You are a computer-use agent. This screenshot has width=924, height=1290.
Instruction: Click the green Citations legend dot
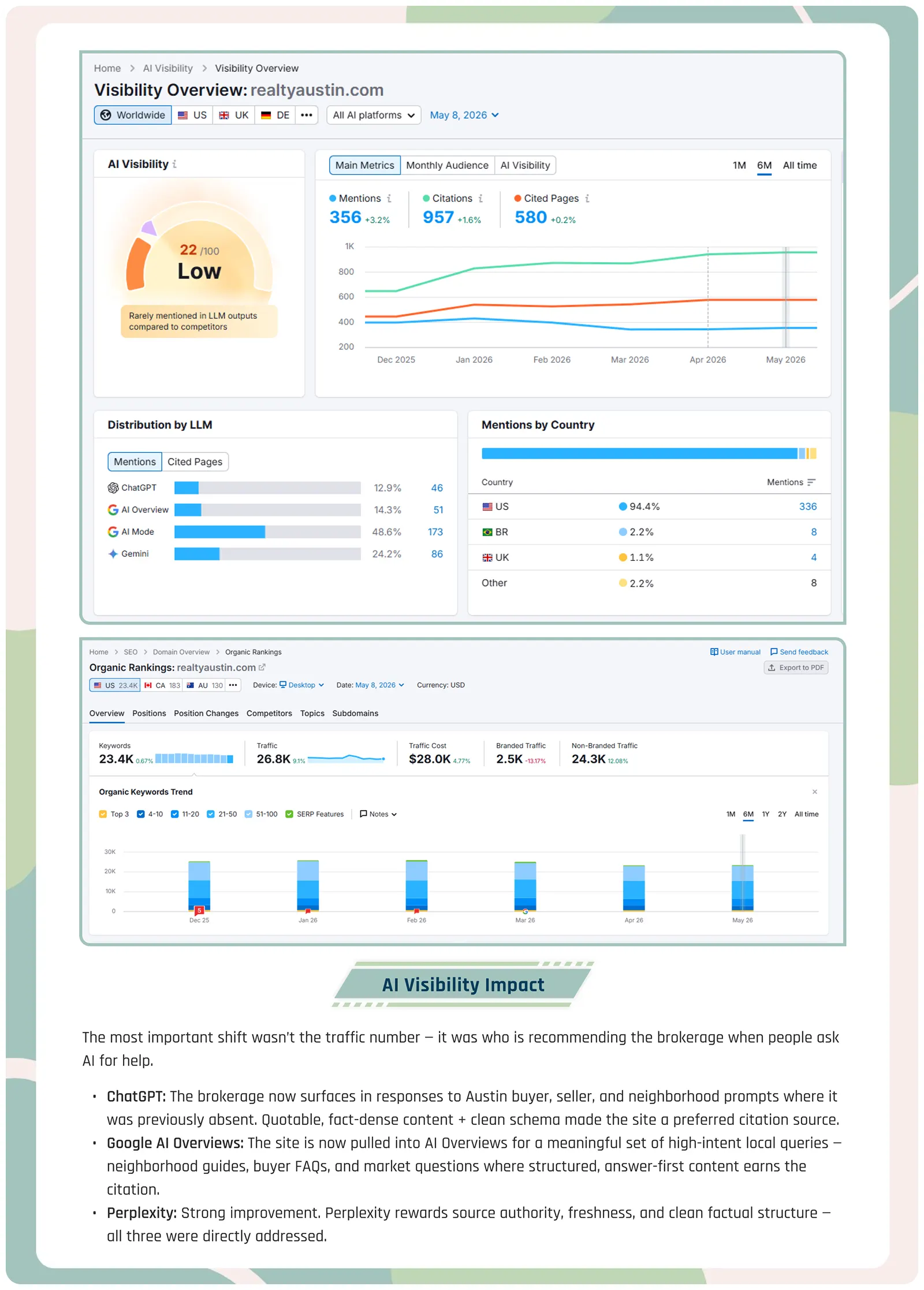click(426, 198)
